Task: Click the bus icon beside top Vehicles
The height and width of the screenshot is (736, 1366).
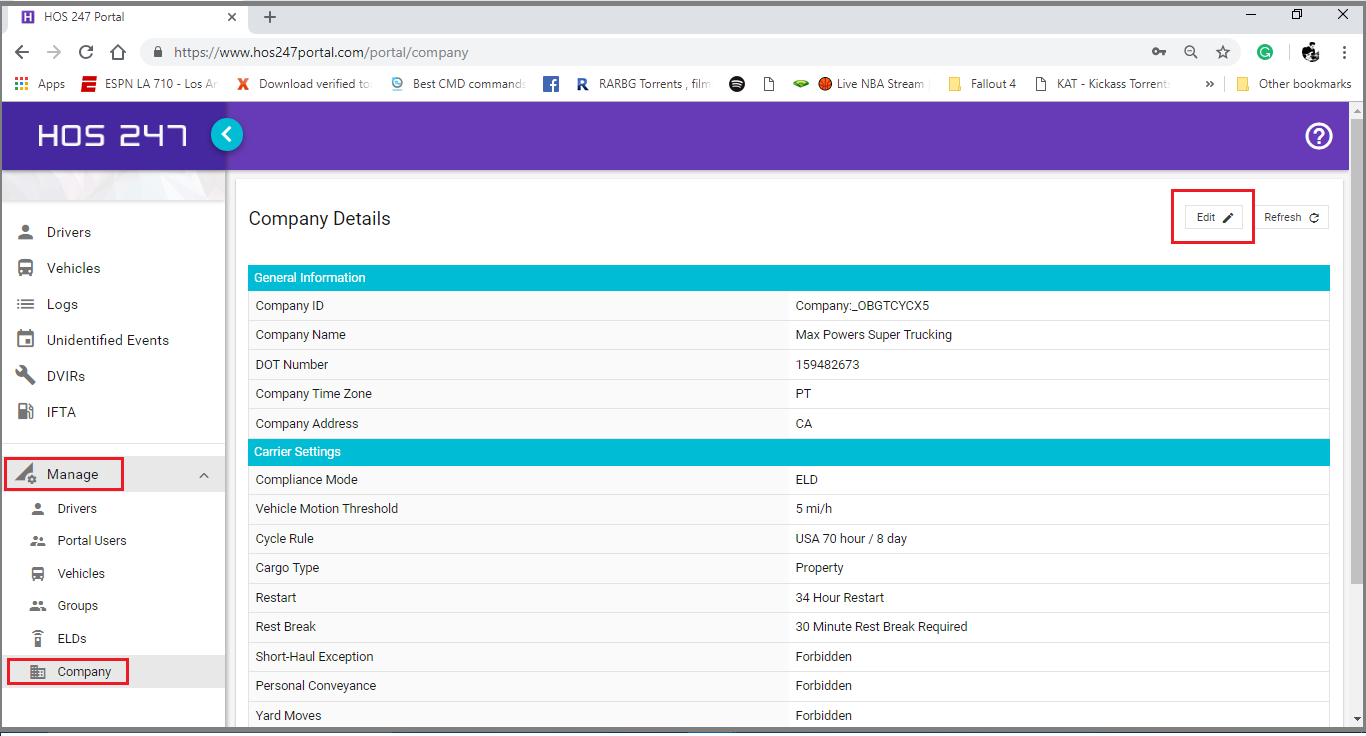Action: [26, 268]
